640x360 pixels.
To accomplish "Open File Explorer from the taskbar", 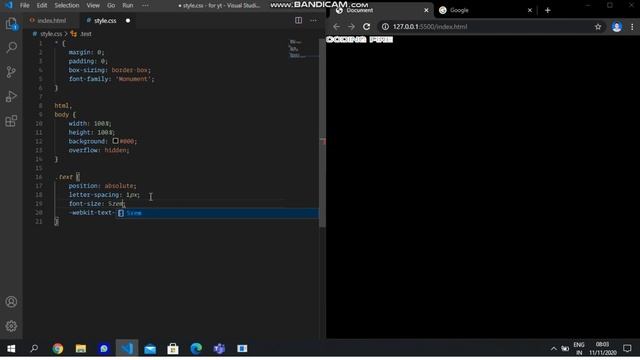I will (x=81, y=349).
